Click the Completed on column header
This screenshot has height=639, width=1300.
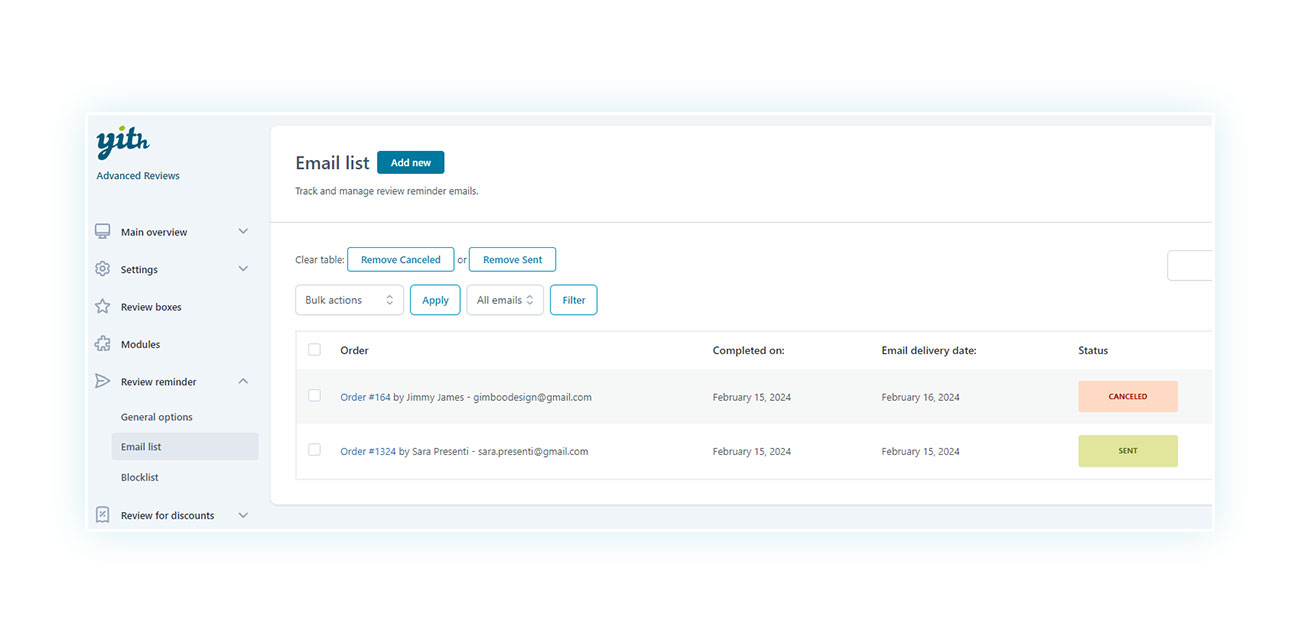[748, 350]
